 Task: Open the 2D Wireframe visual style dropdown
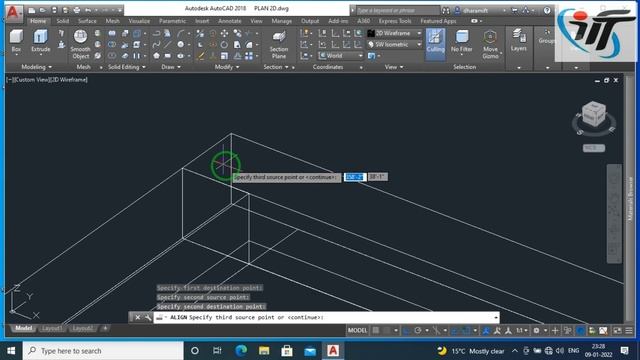(x=394, y=33)
